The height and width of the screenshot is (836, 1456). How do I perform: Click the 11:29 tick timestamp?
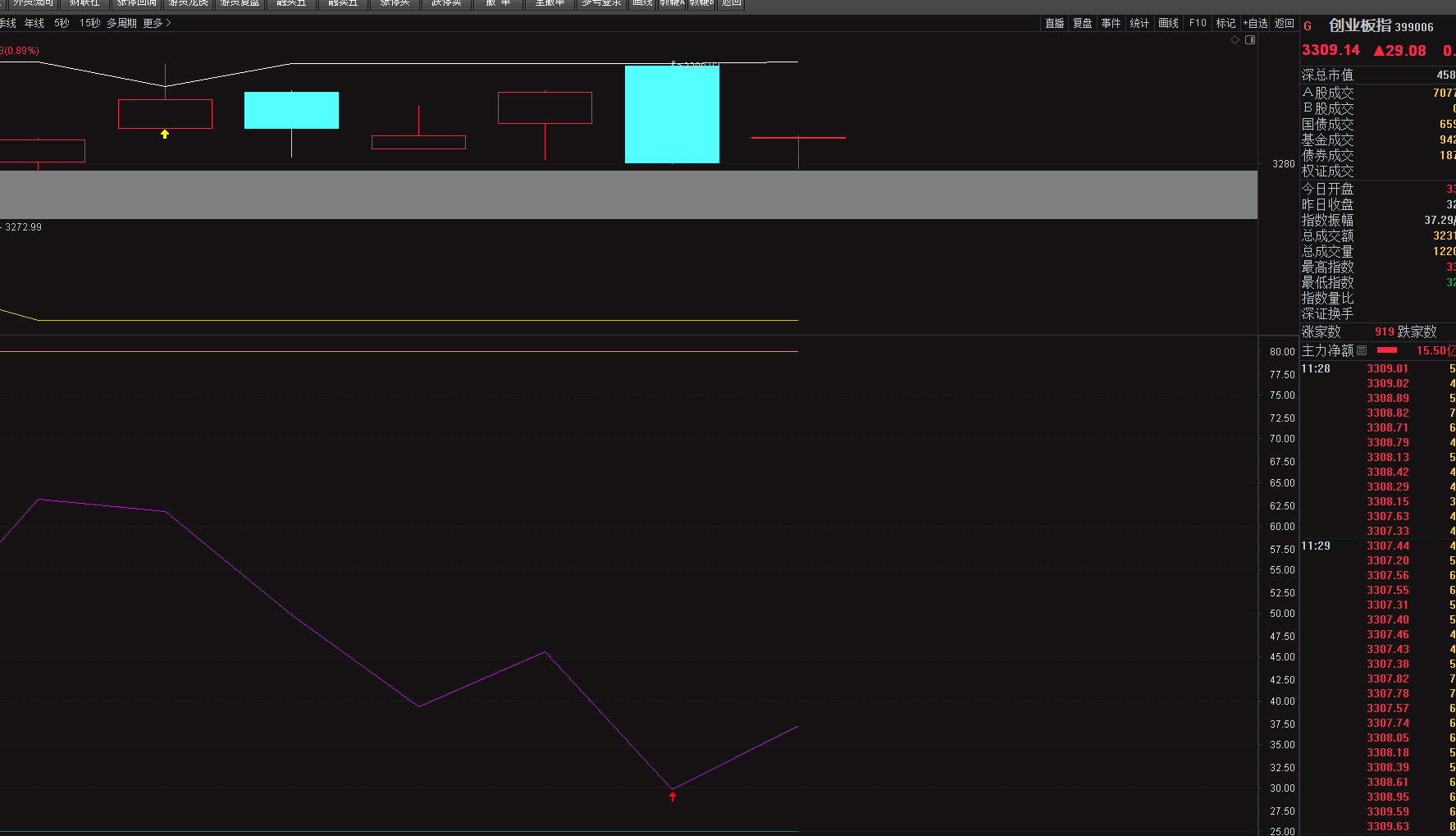pos(1316,546)
